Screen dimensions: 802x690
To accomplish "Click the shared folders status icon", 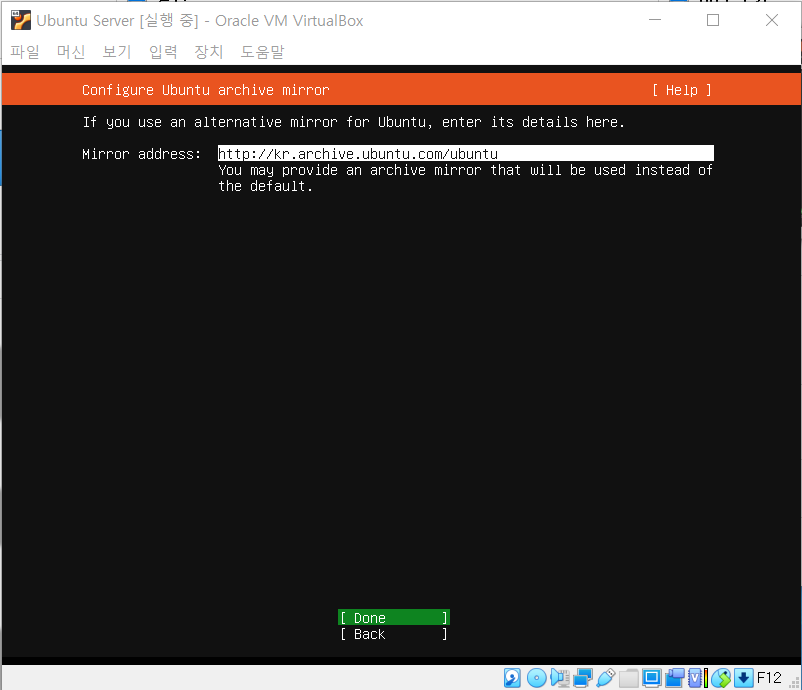I will point(629,678).
